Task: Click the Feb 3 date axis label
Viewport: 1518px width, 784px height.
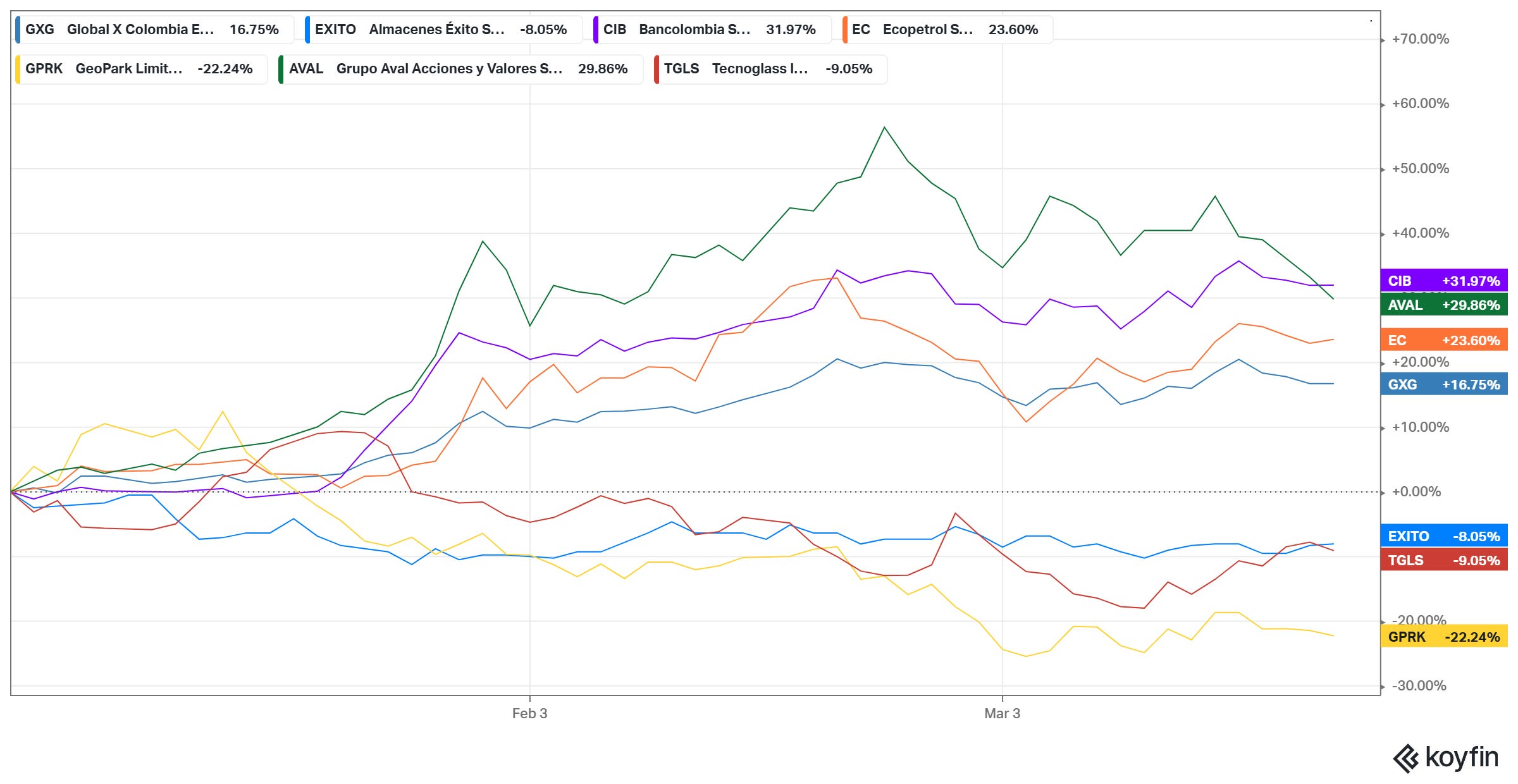Action: (529, 713)
